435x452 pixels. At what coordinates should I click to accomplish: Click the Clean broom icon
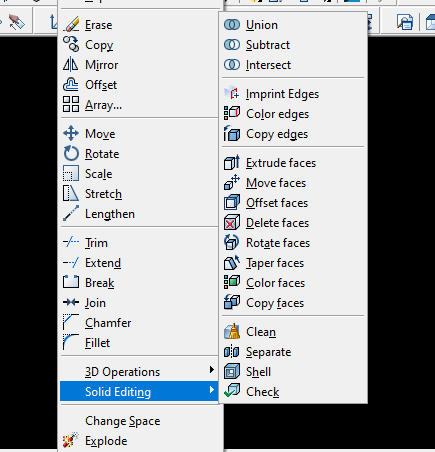[x=232, y=332]
